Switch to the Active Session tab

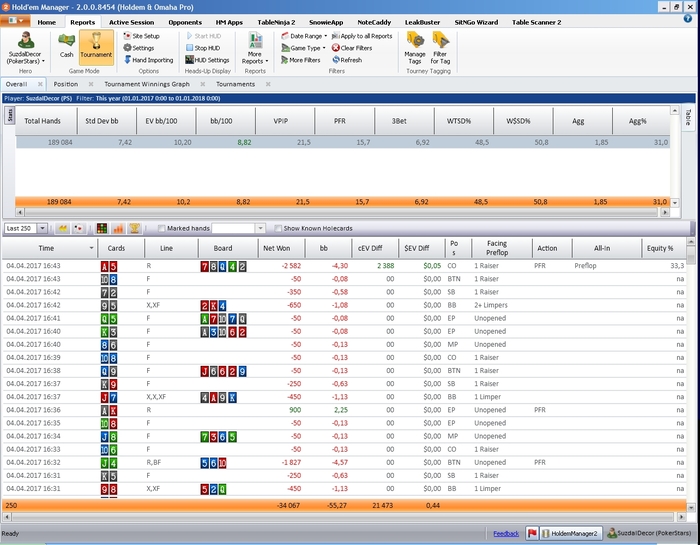click(131, 22)
